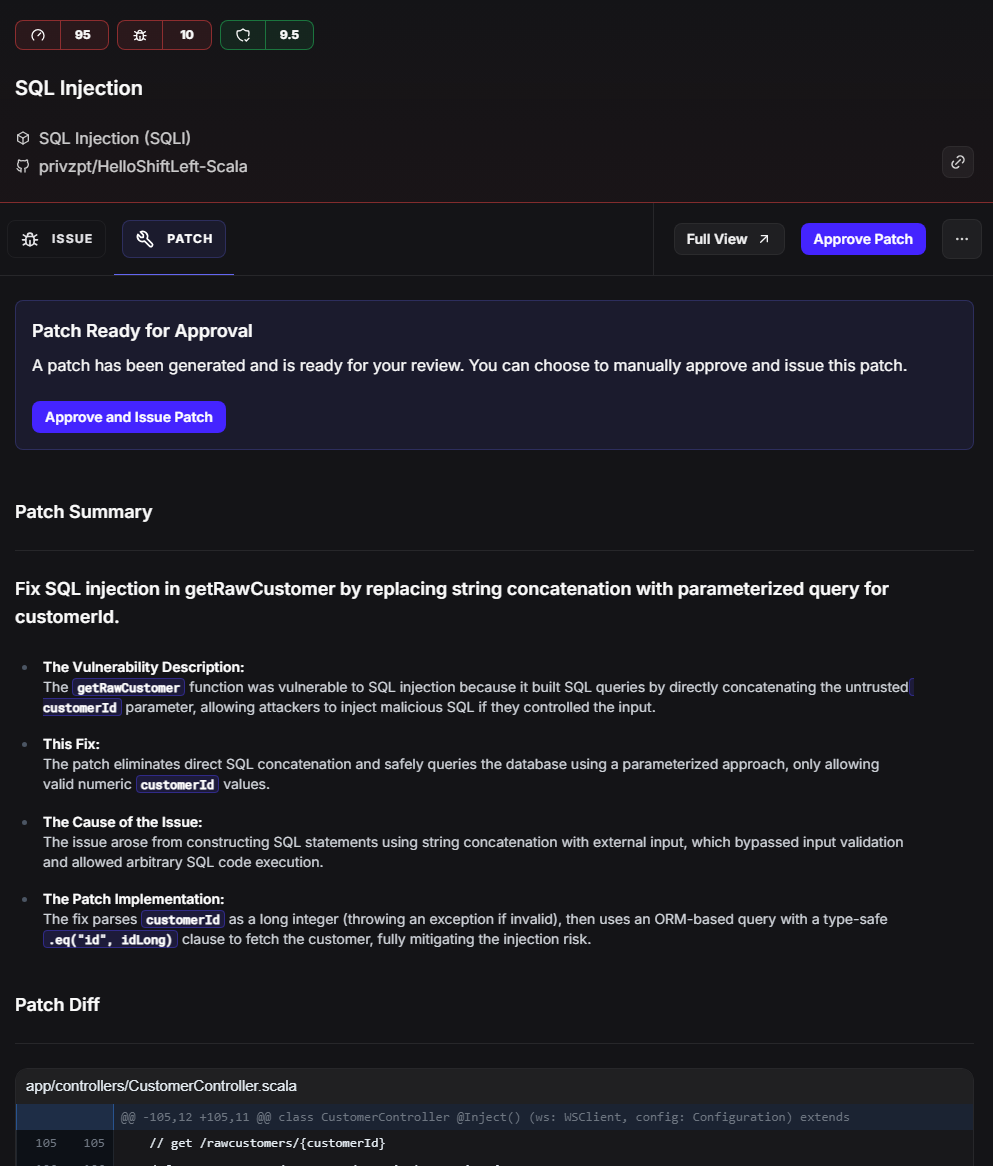Click the cube icon beside SQL Injection (SQLI)
993x1166 pixels.
(23, 138)
